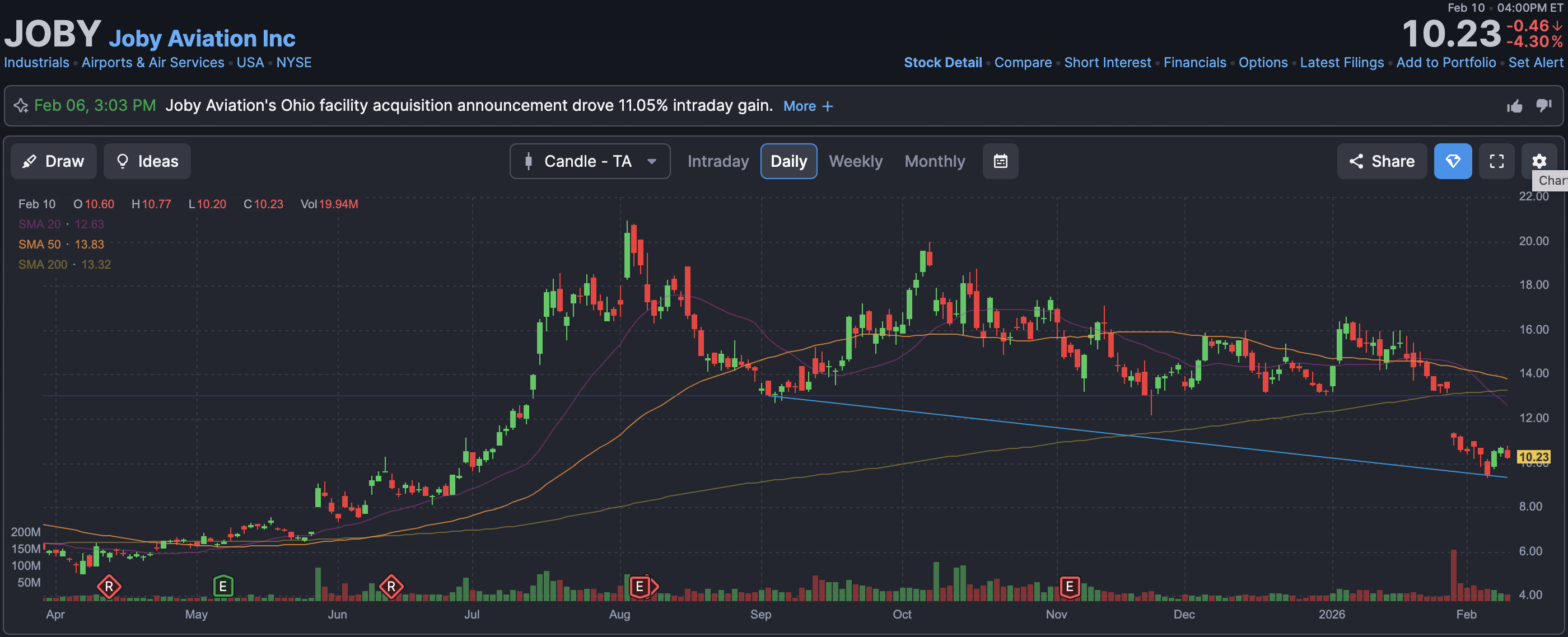
Task: Click the thumbs down icon on news banner
Action: 1544,106
